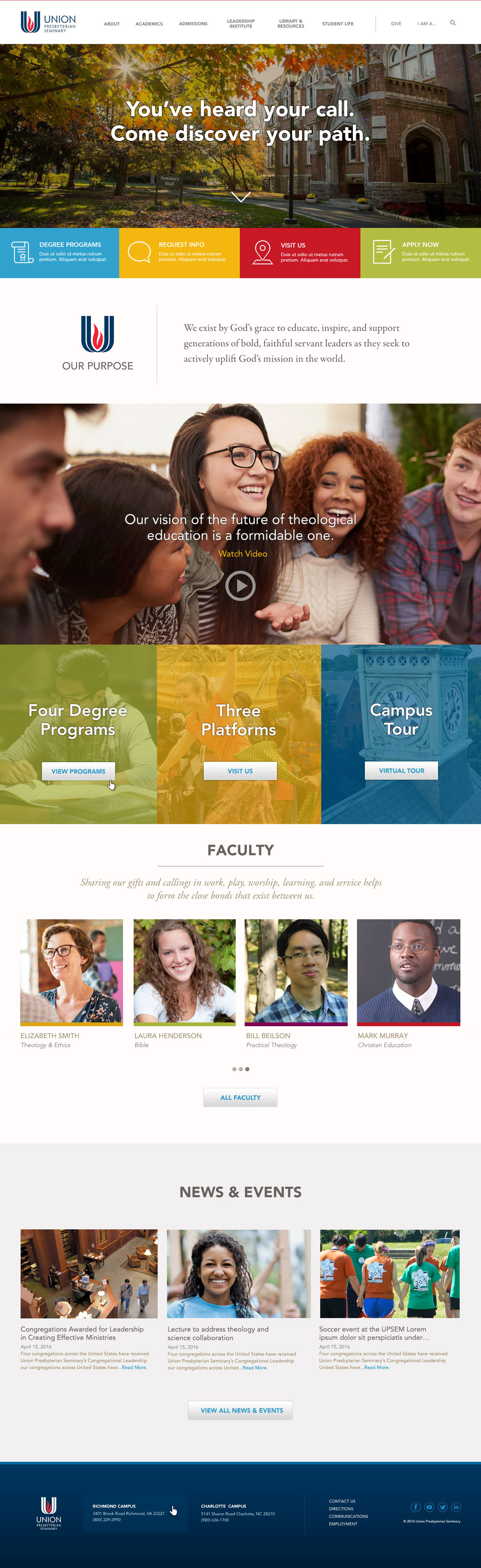Screen dimensions: 481x1568
Task: Open the Leadership Institute menu item
Action: pyautogui.click(x=241, y=24)
